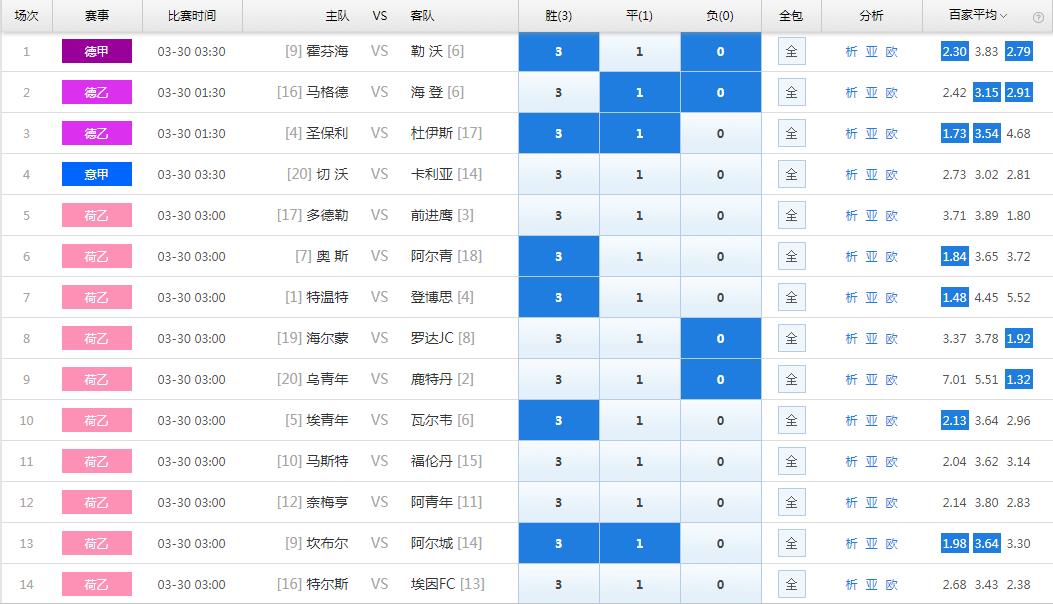The image size is (1053, 604).
Task: Click odds value 3.15 for 马格德 match
Action: tap(987, 93)
